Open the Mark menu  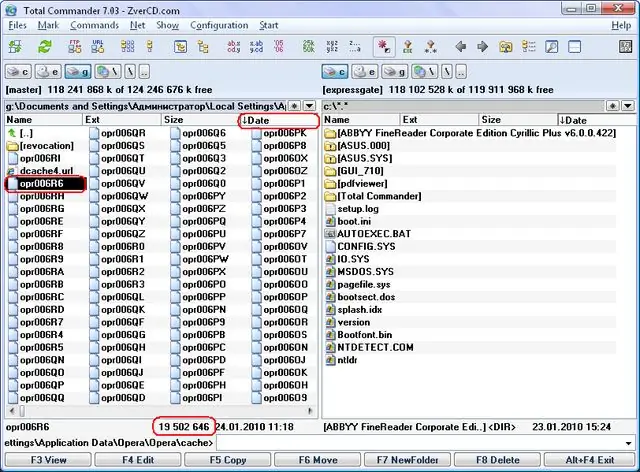click(49, 25)
